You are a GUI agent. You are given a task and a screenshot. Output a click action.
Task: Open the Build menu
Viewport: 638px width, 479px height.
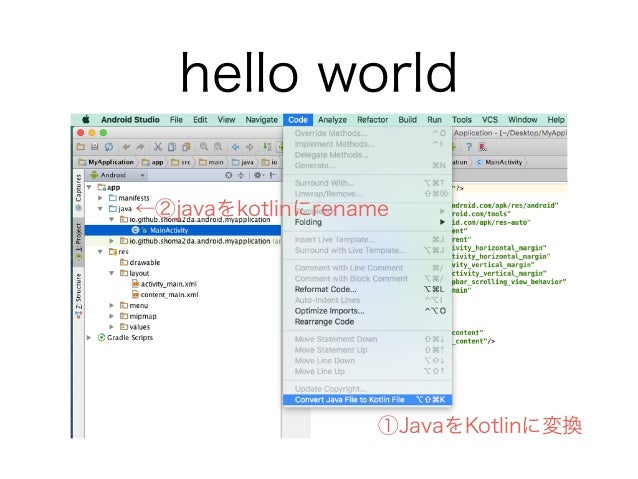(x=408, y=120)
